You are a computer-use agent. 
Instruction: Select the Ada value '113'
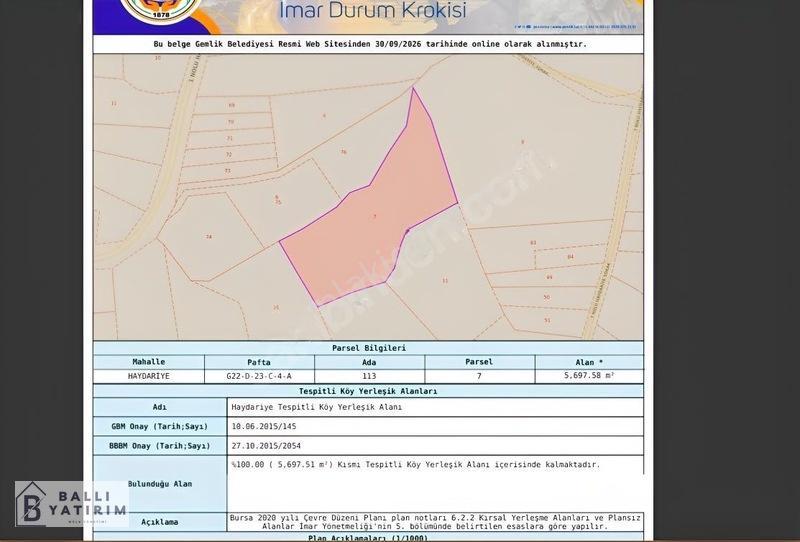pyautogui.click(x=369, y=376)
